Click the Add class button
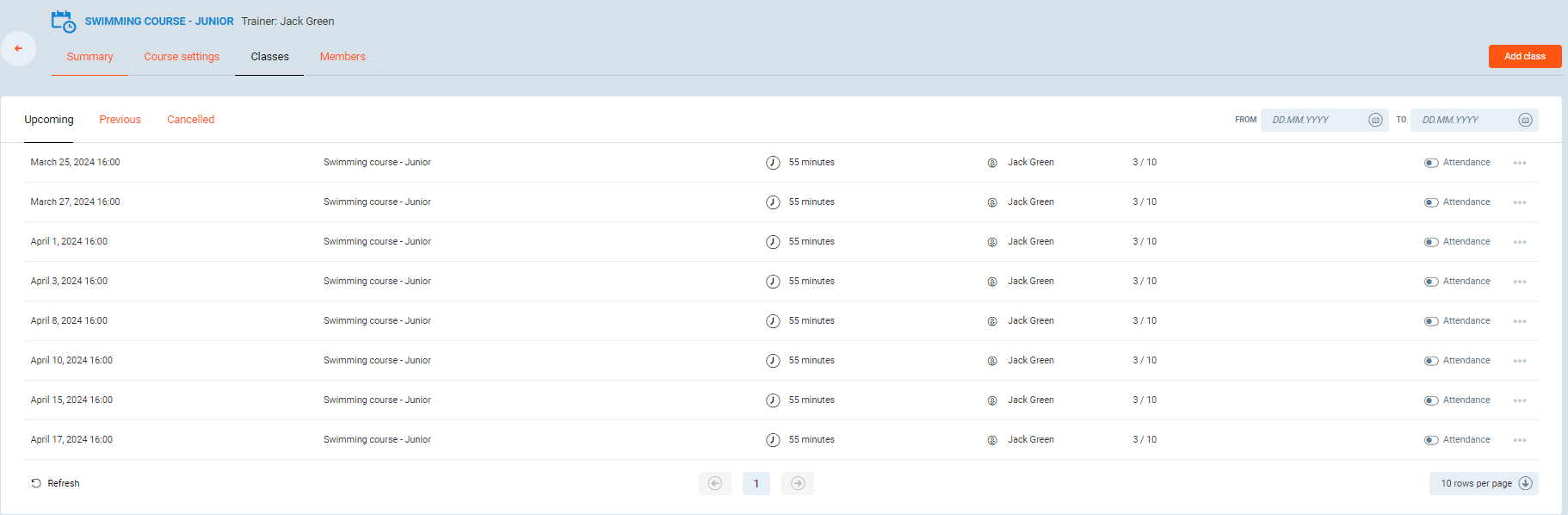 [1524, 56]
